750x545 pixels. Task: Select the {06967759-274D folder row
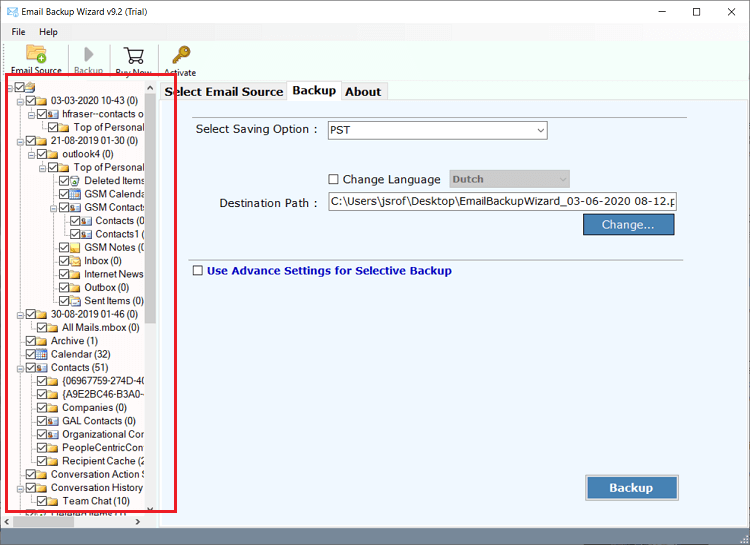103,381
